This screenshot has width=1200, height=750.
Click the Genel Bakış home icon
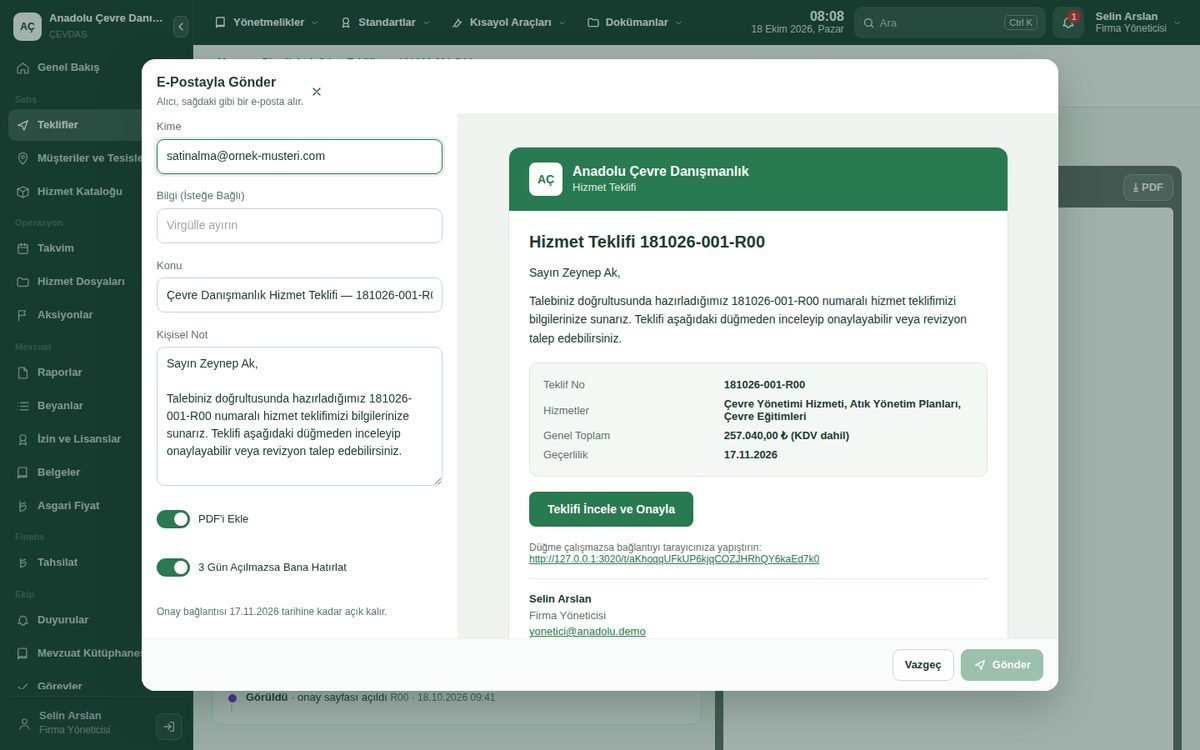23,68
